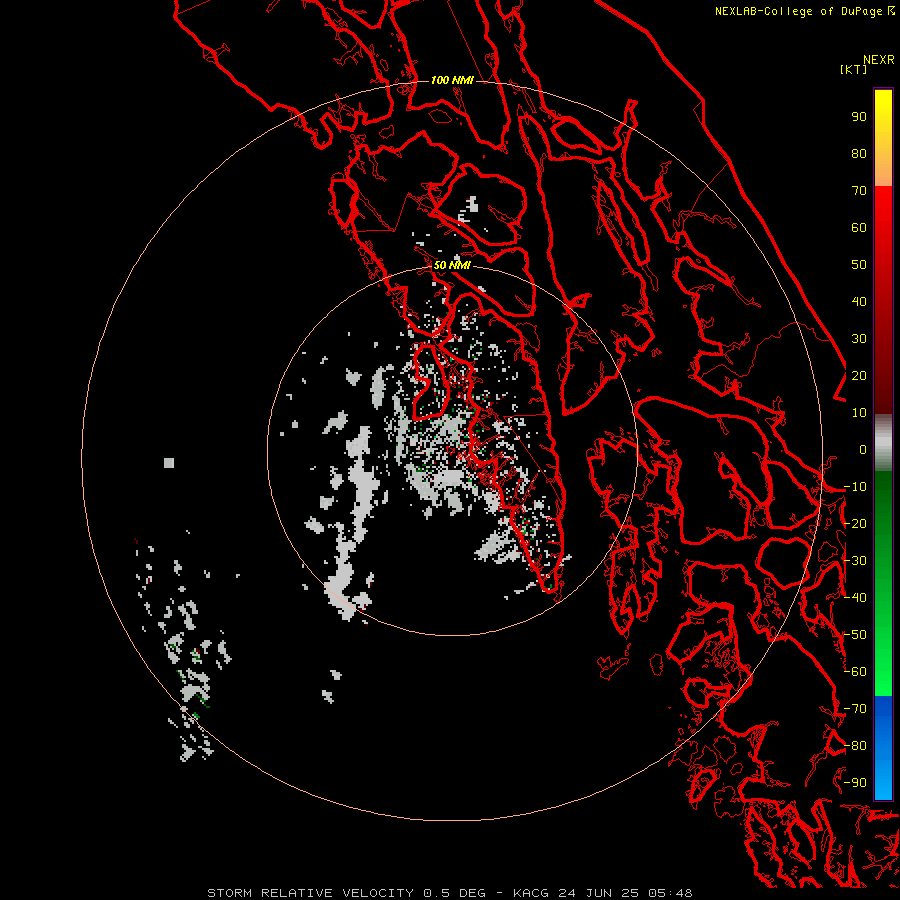Click the 30 label on the scale
The height and width of the screenshot is (900, 900).
point(859,339)
